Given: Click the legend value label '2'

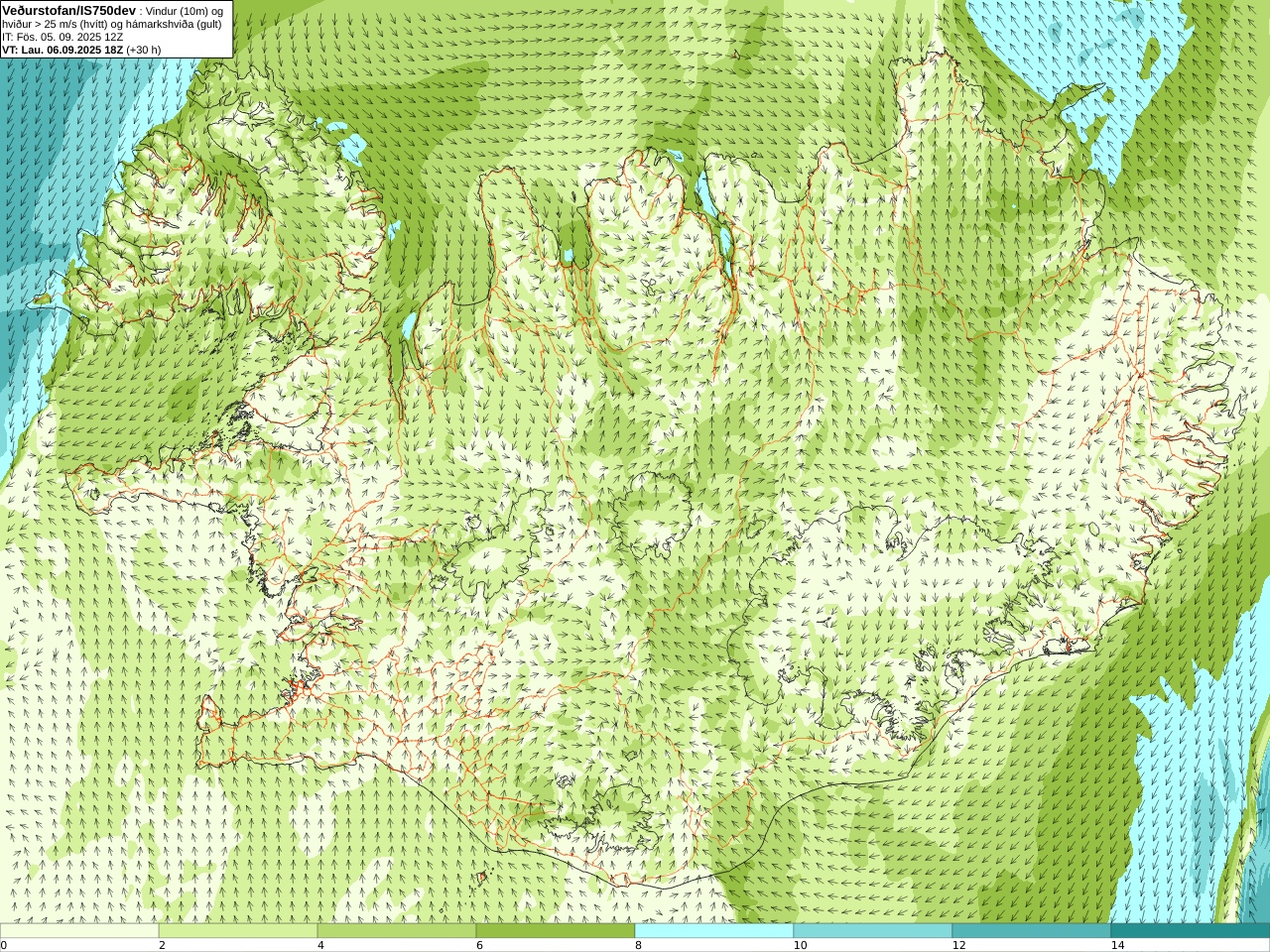Looking at the screenshot, I should 162,945.
